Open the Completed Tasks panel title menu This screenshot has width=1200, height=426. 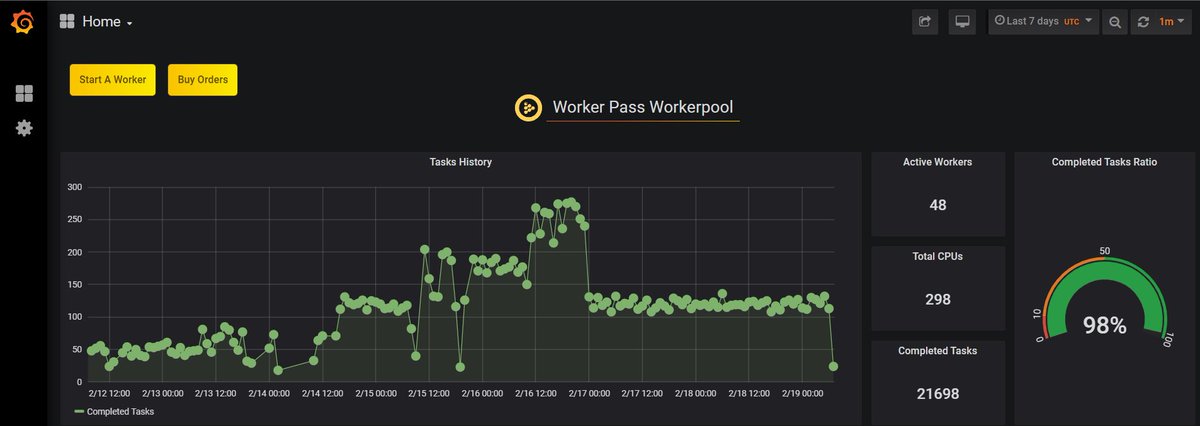click(x=937, y=351)
